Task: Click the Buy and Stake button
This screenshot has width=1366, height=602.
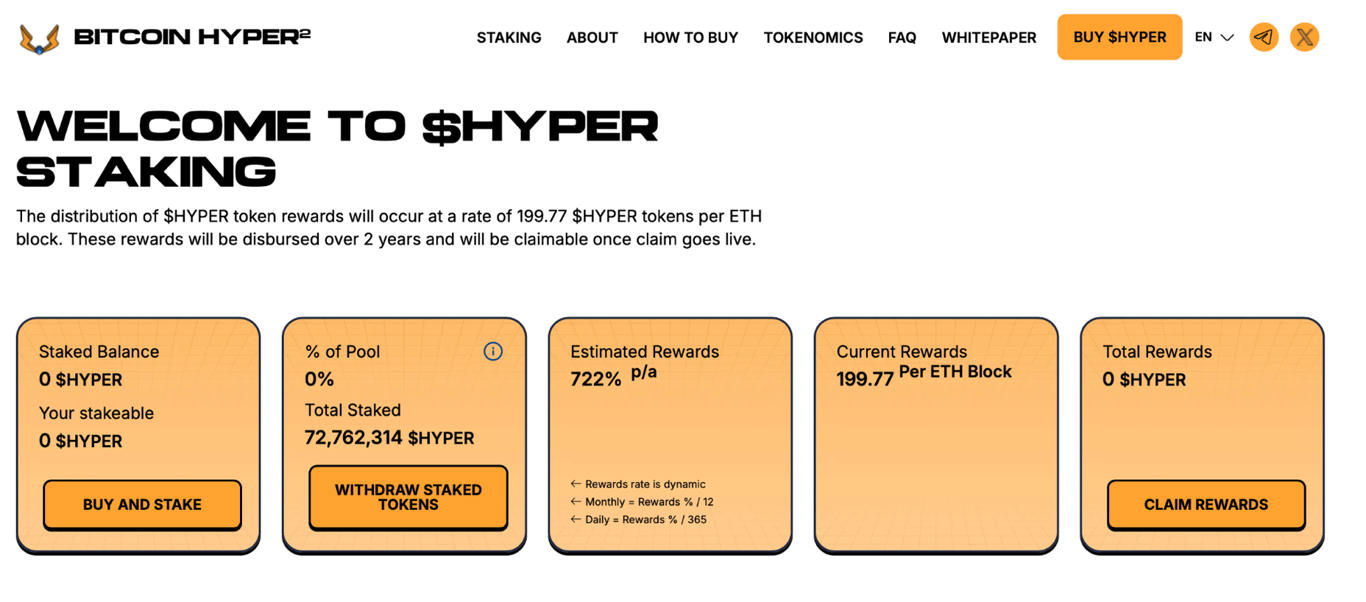Action: 142,504
